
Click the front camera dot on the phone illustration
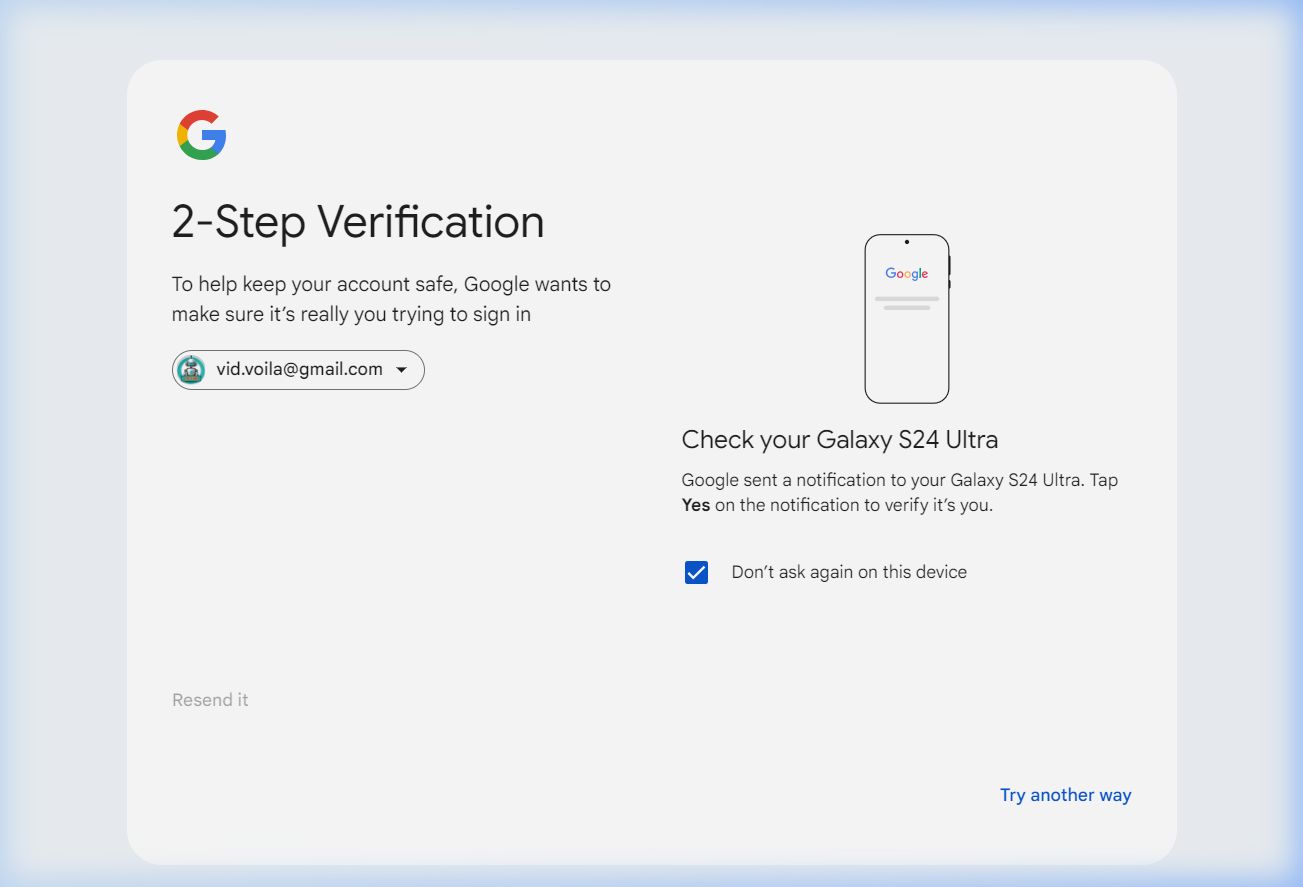tap(907, 242)
